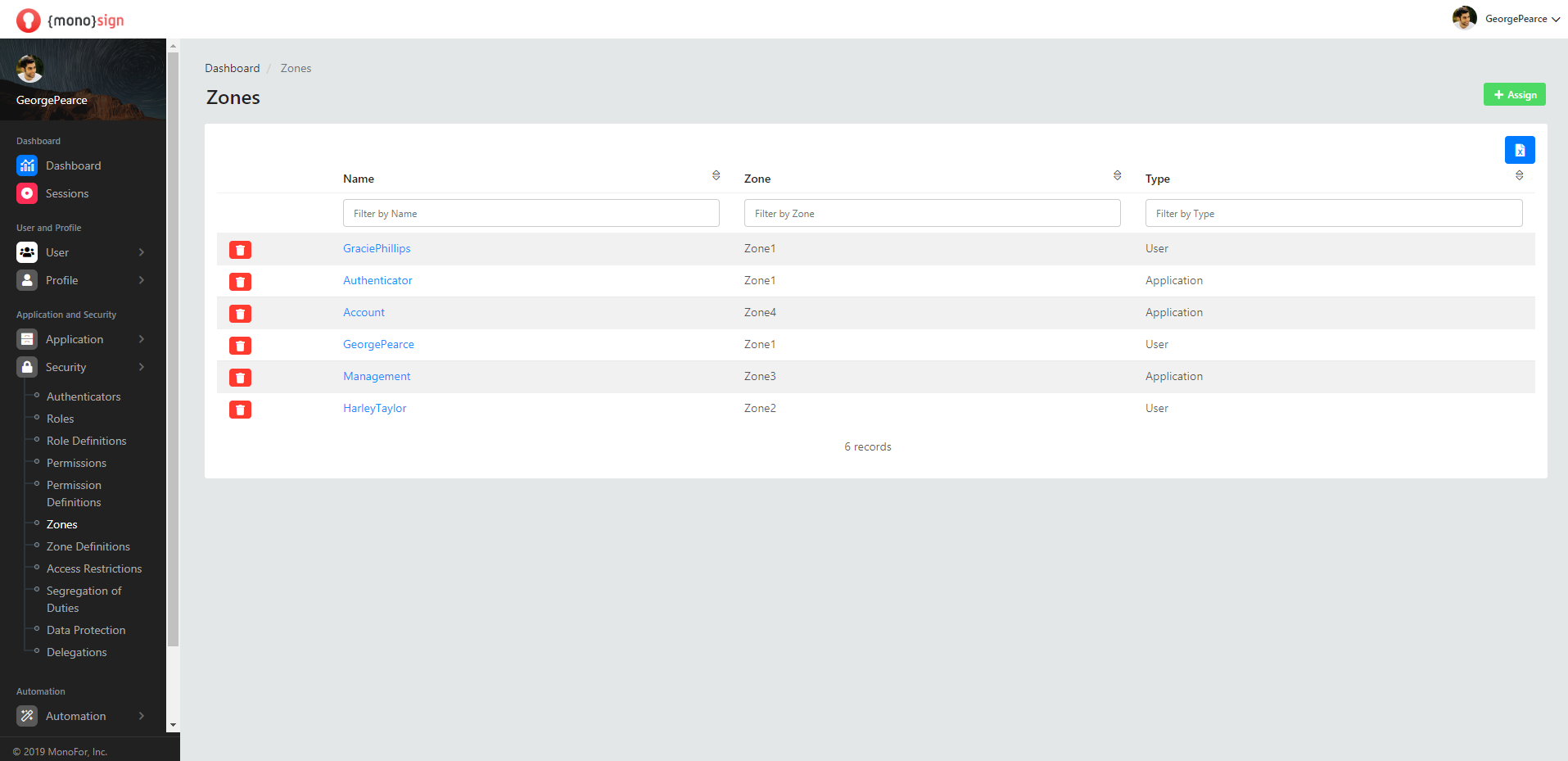Viewport: 1568px width, 761px height.
Task: Delete the GraciePhillips zone assignment
Action: pyautogui.click(x=240, y=250)
